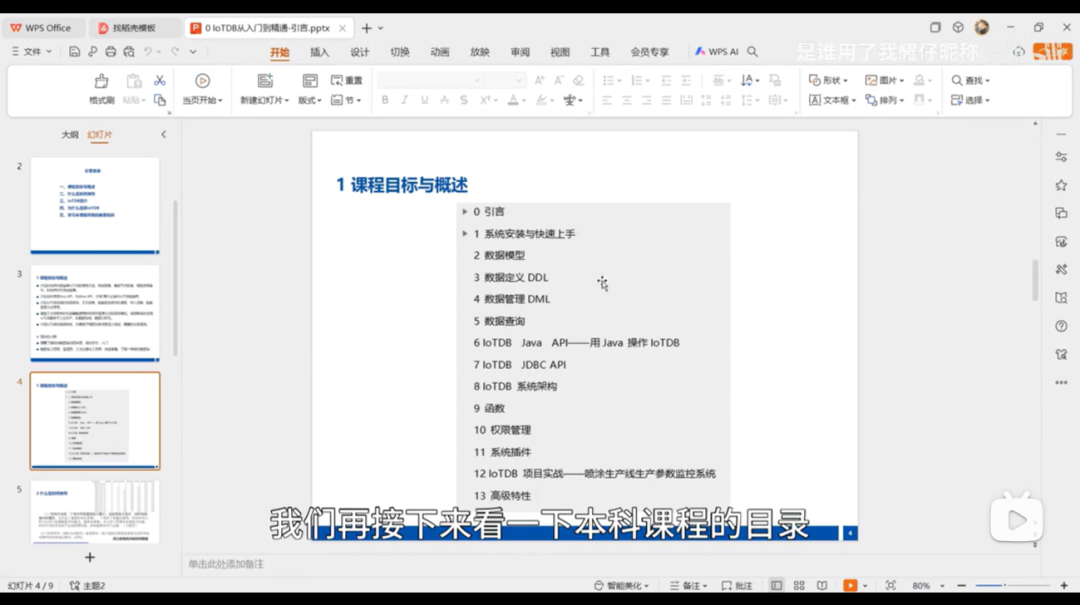Click the three dots more icon in sidebar
1080x605 pixels.
tap(1061, 382)
